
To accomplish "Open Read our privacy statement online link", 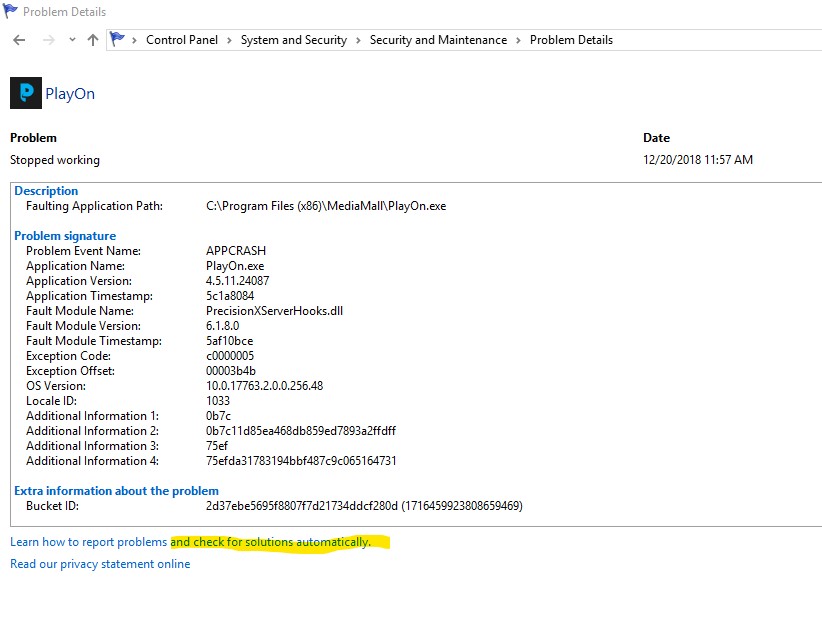I will click(x=100, y=564).
